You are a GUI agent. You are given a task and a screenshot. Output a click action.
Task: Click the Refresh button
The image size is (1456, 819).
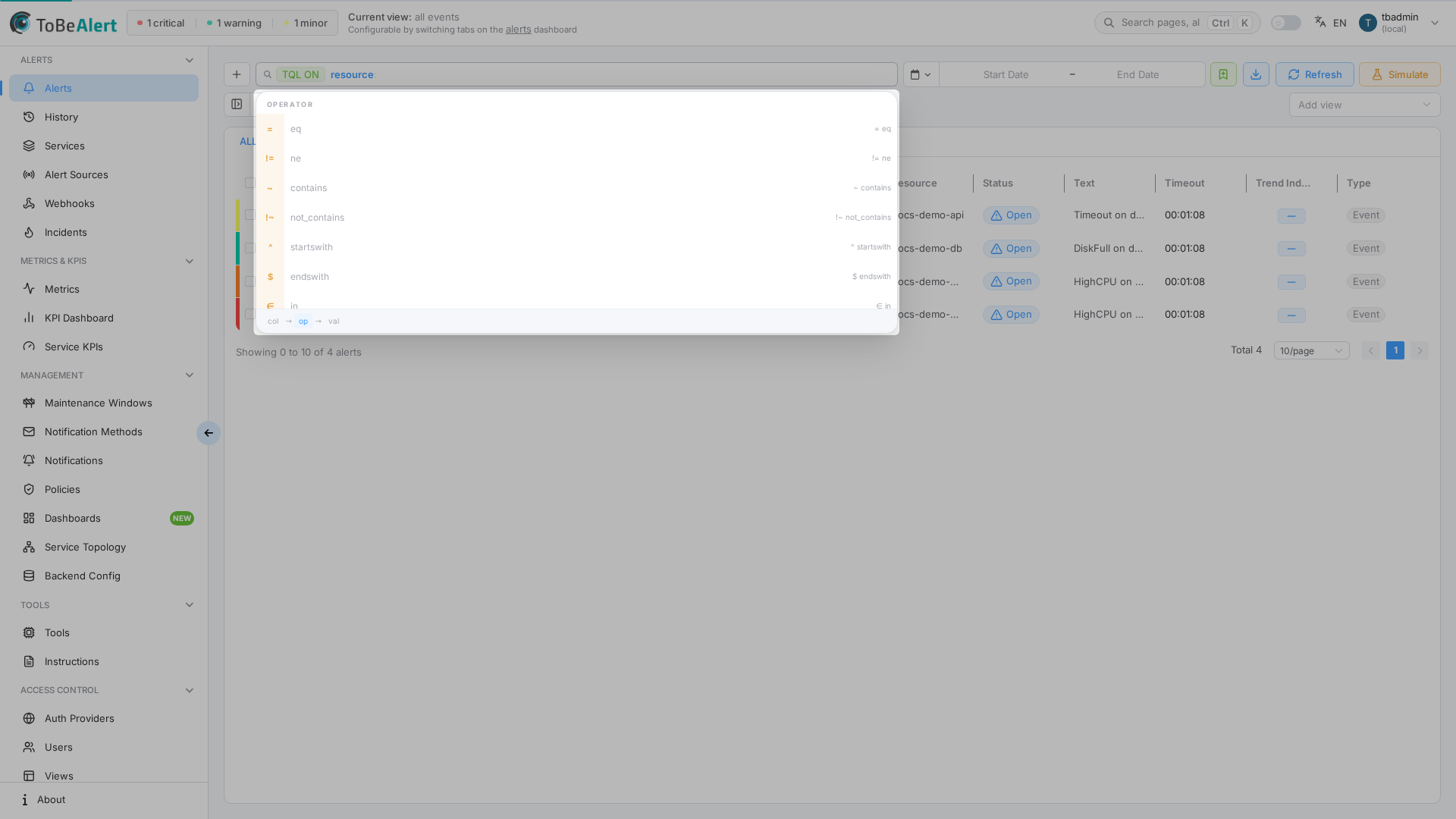coord(1314,74)
